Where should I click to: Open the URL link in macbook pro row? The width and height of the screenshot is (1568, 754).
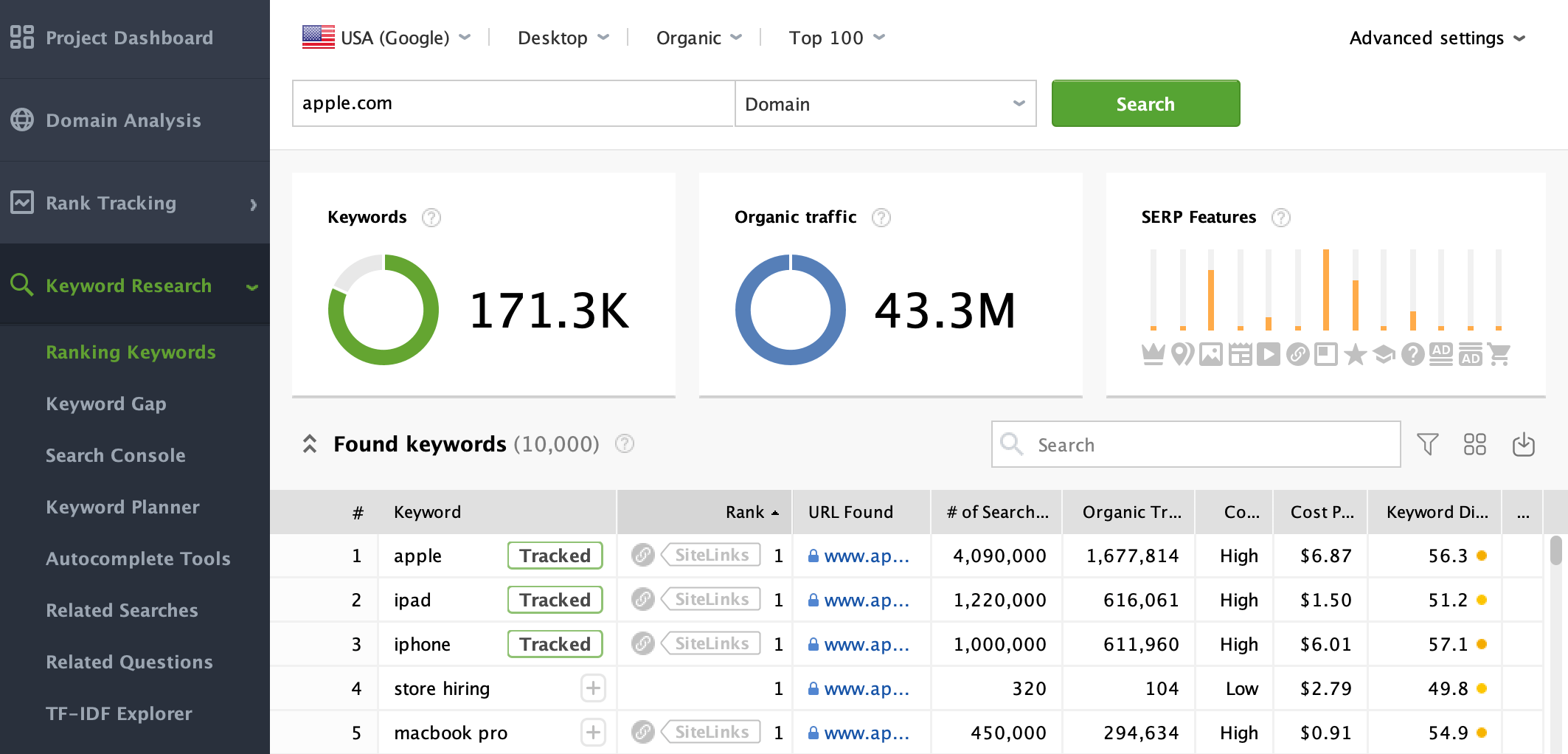865,733
